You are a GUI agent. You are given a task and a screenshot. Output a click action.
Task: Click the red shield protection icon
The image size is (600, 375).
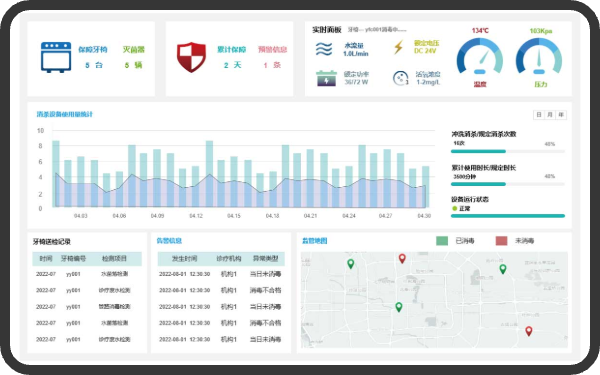pos(191,57)
